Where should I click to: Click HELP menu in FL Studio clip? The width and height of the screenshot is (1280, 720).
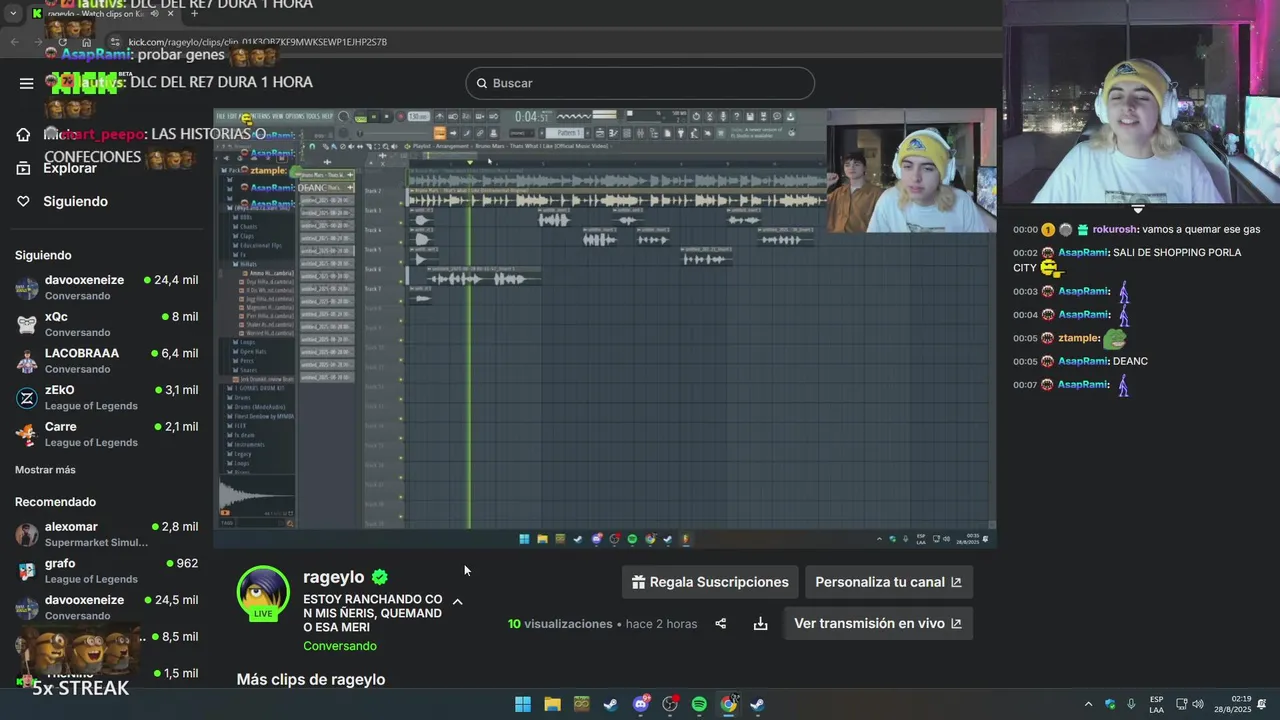(326, 116)
